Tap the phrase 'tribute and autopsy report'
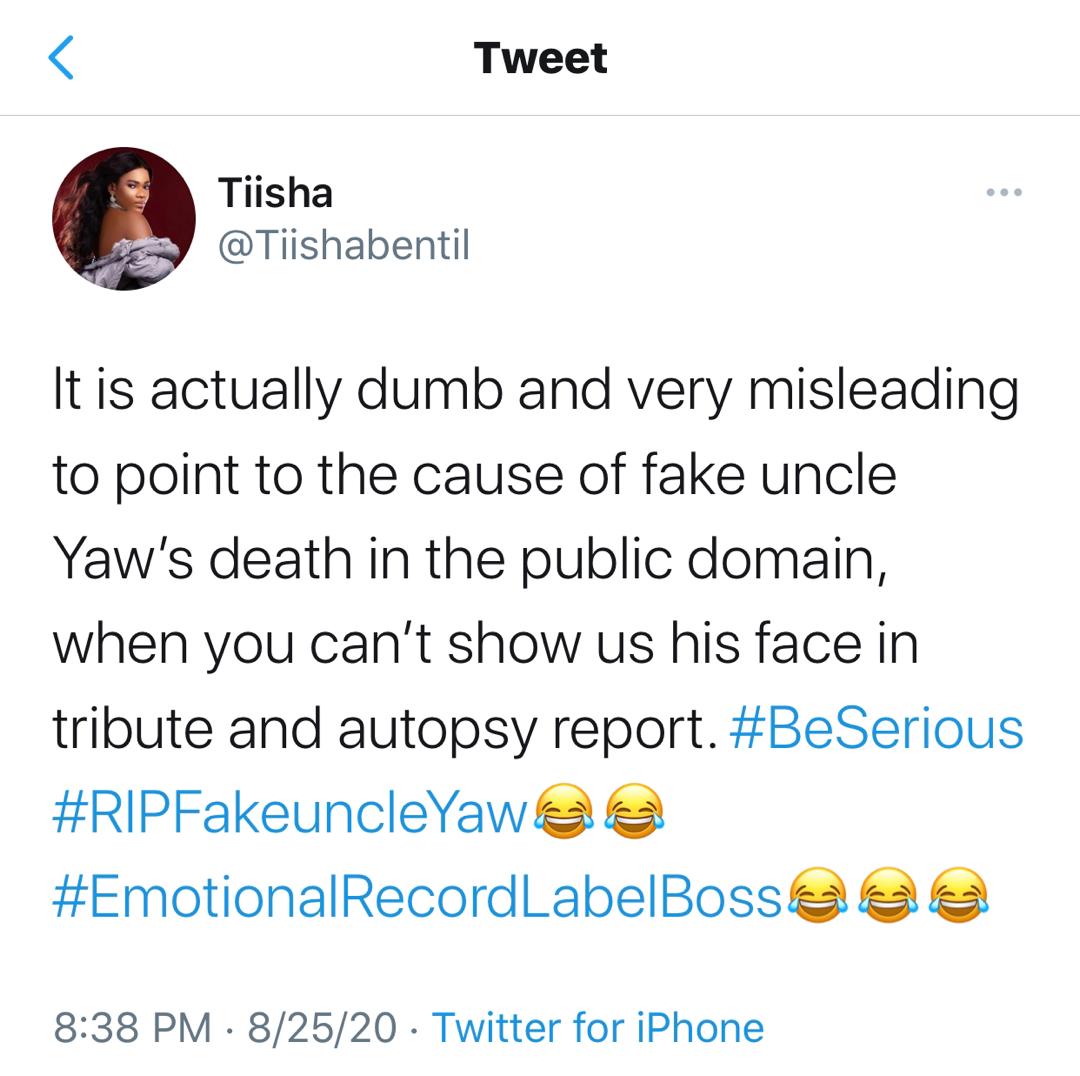The image size is (1080, 1076). pyautogui.click(x=380, y=730)
